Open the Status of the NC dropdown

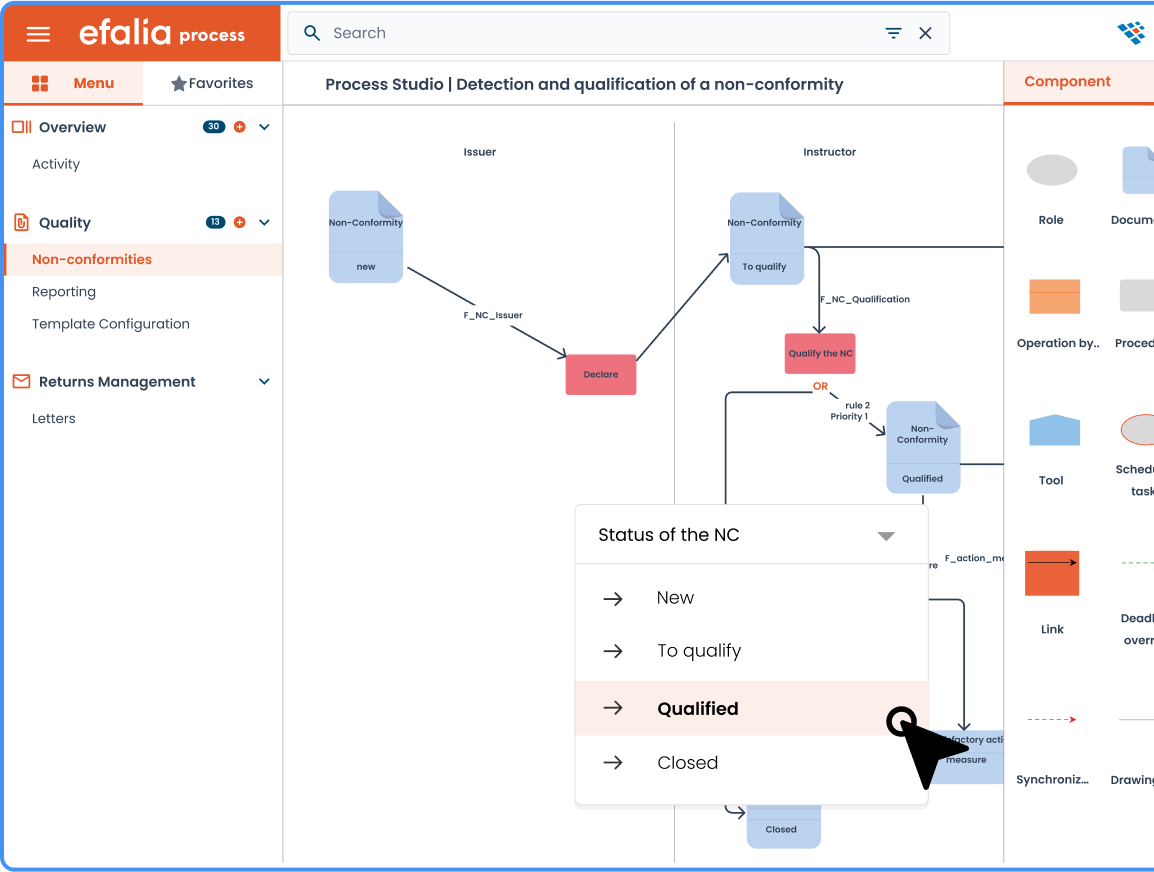(x=751, y=535)
